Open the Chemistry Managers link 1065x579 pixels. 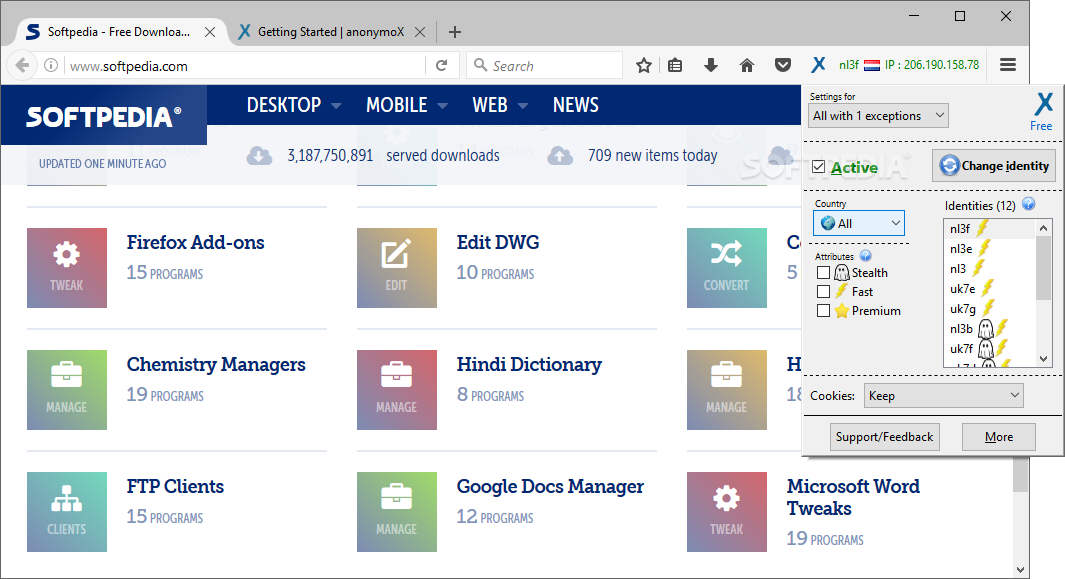(x=216, y=365)
